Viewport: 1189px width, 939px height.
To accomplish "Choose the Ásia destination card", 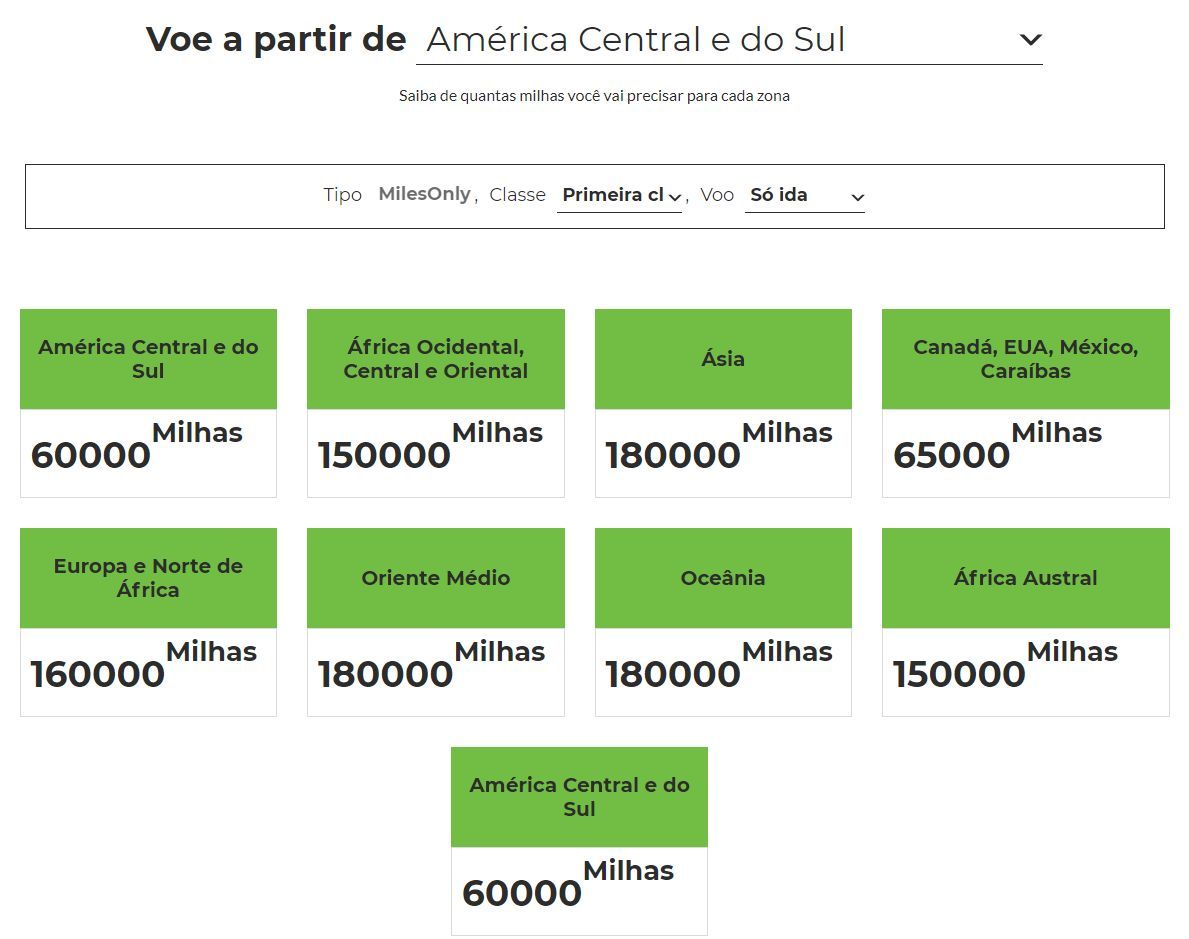I will click(723, 403).
